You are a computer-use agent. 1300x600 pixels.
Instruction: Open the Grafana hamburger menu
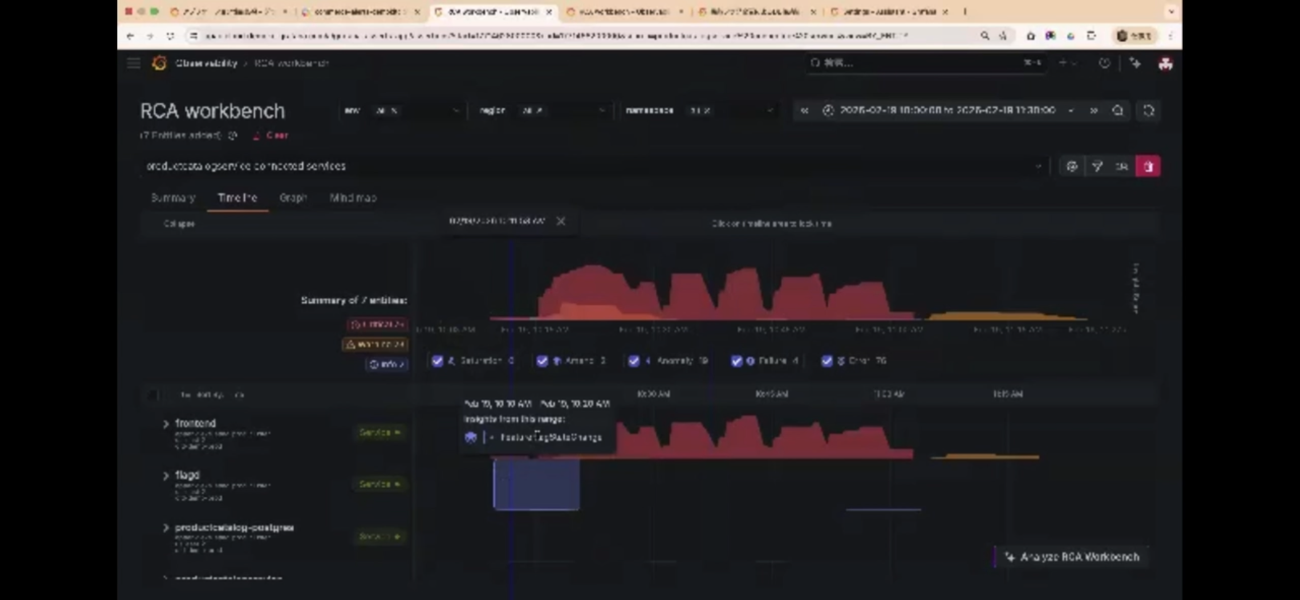pos(133,63)
